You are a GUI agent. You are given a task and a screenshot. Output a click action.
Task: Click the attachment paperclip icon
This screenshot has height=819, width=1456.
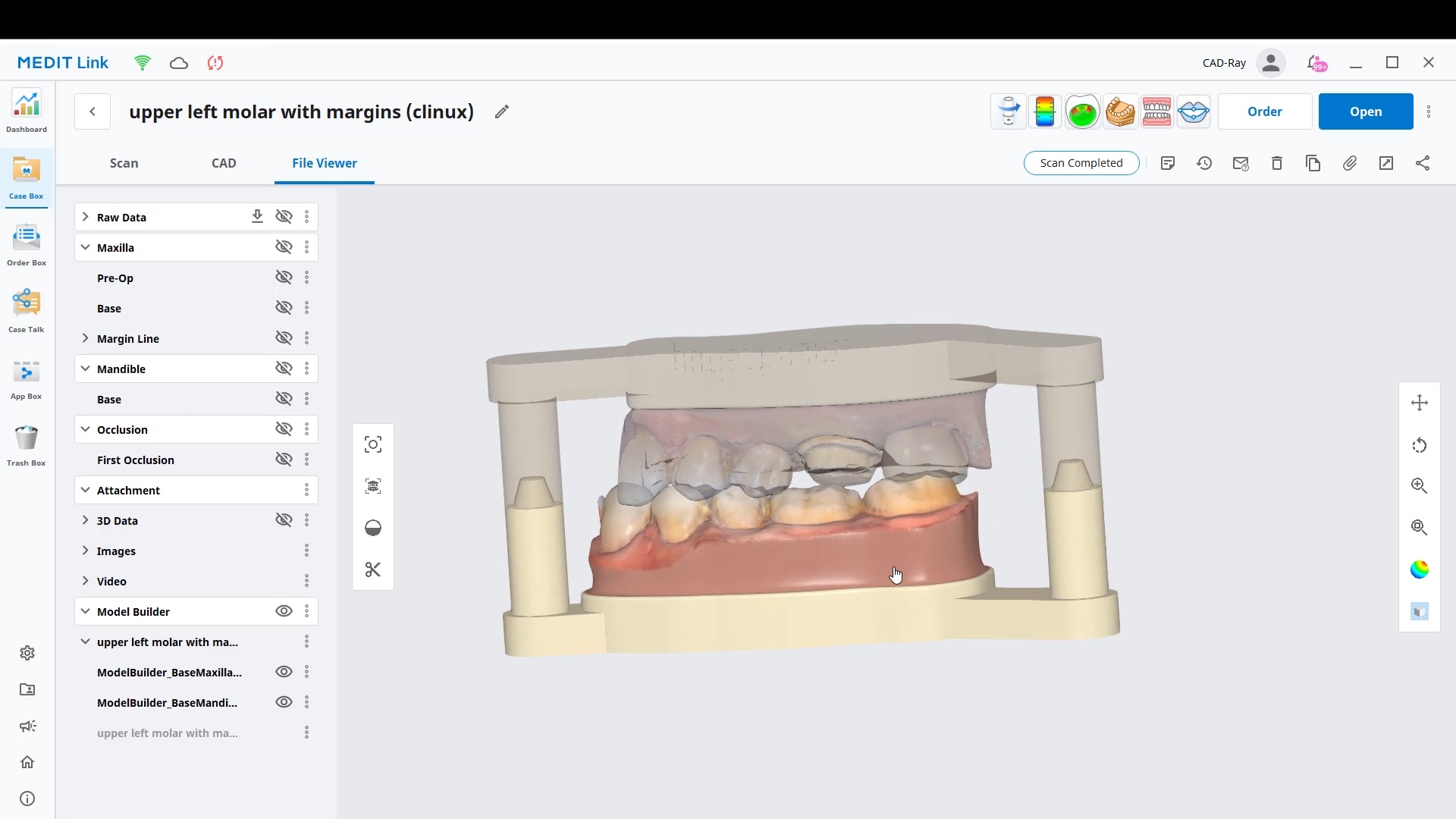click(x=1350, y=163)
